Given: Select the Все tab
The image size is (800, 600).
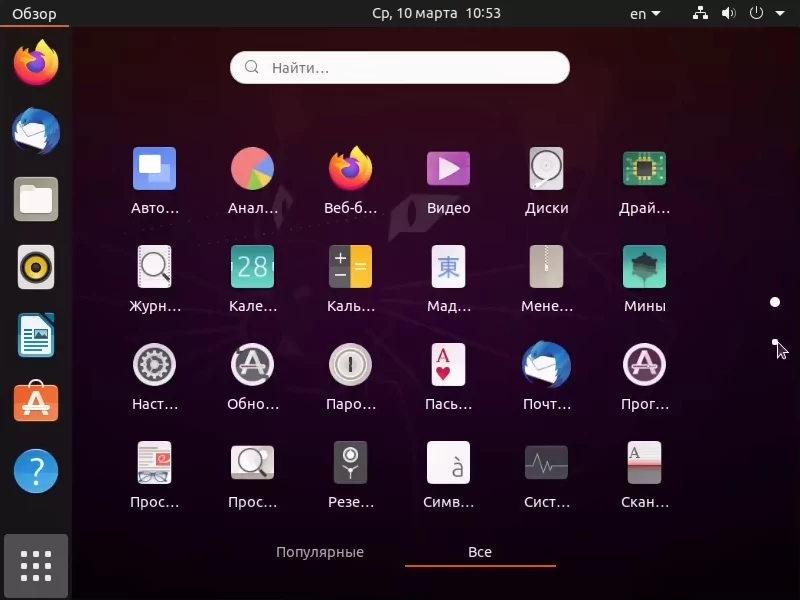Looking at the screenshot, I should pos(480,552).
